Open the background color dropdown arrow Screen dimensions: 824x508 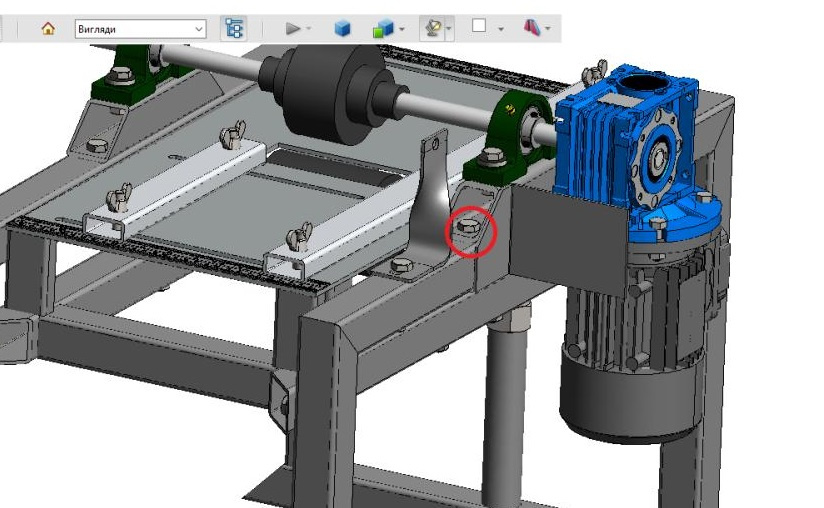pos(501,29)
